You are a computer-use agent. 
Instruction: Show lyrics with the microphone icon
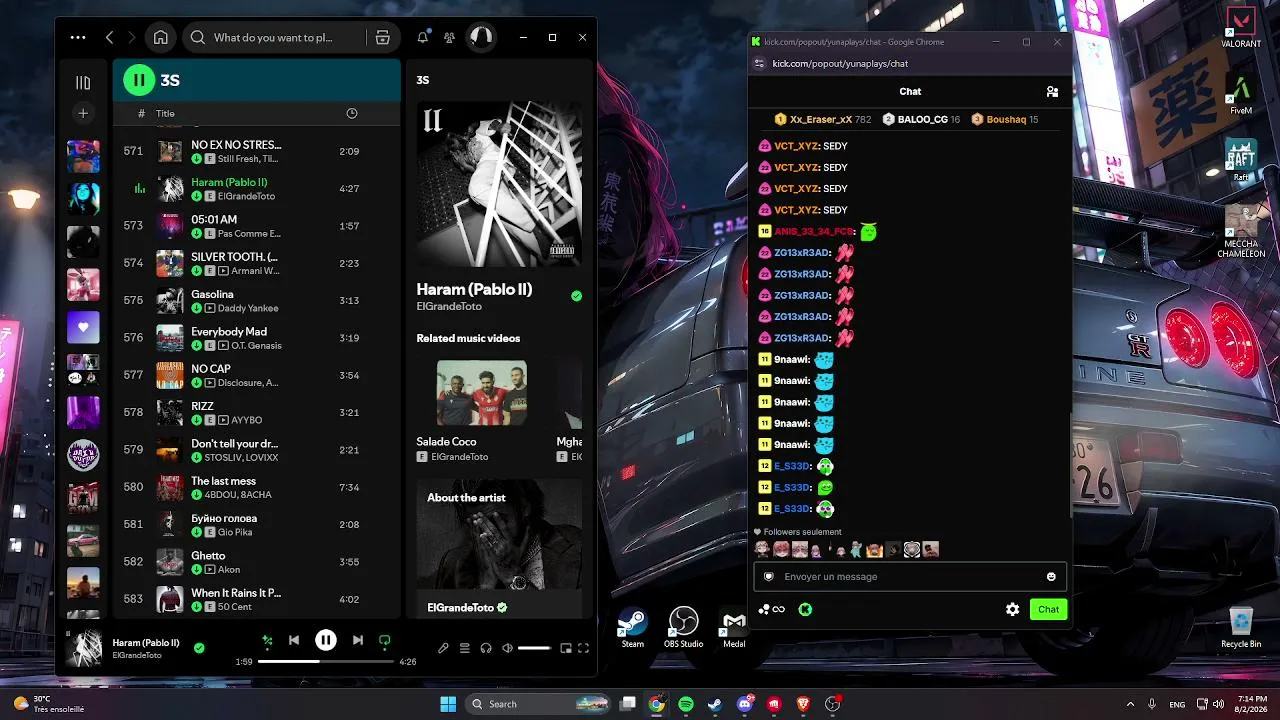coord(444,648)
